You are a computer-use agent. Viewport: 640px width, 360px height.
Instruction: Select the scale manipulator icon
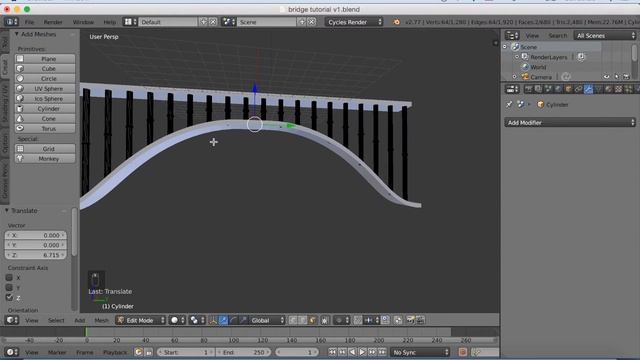[243, 320]
